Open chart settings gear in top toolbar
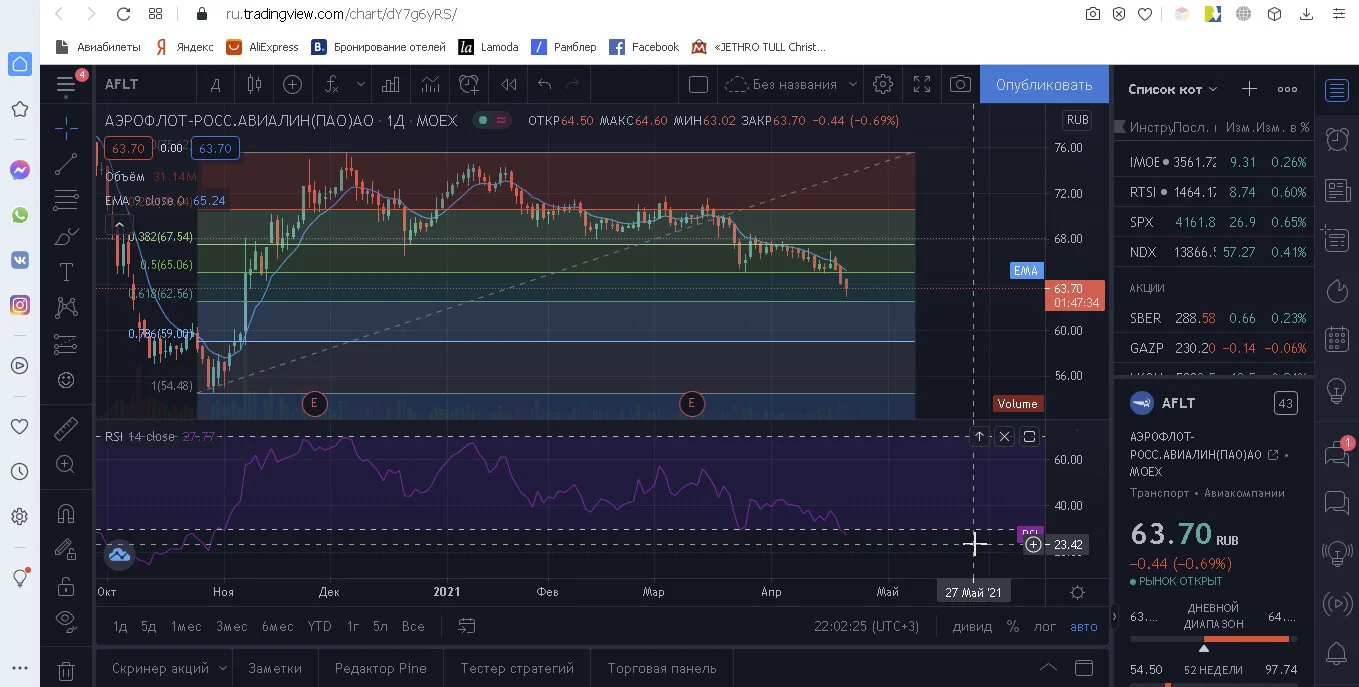This screenshot has height=687, width=1359. pos(882,85)
